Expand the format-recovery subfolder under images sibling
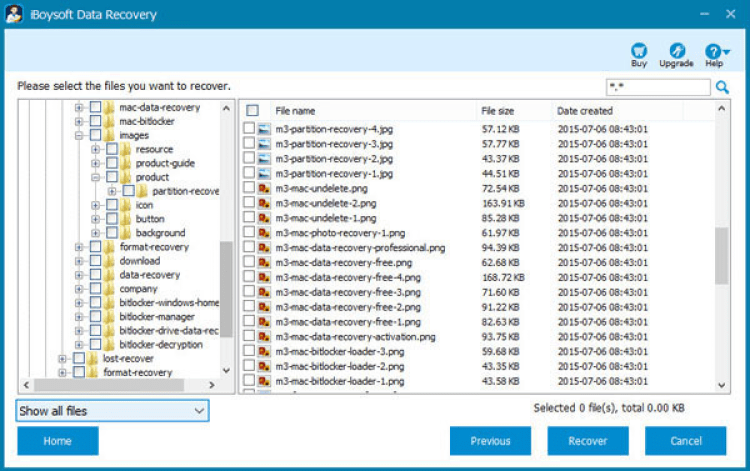This screenshot has height=471, width=750. tap(79, 247)
